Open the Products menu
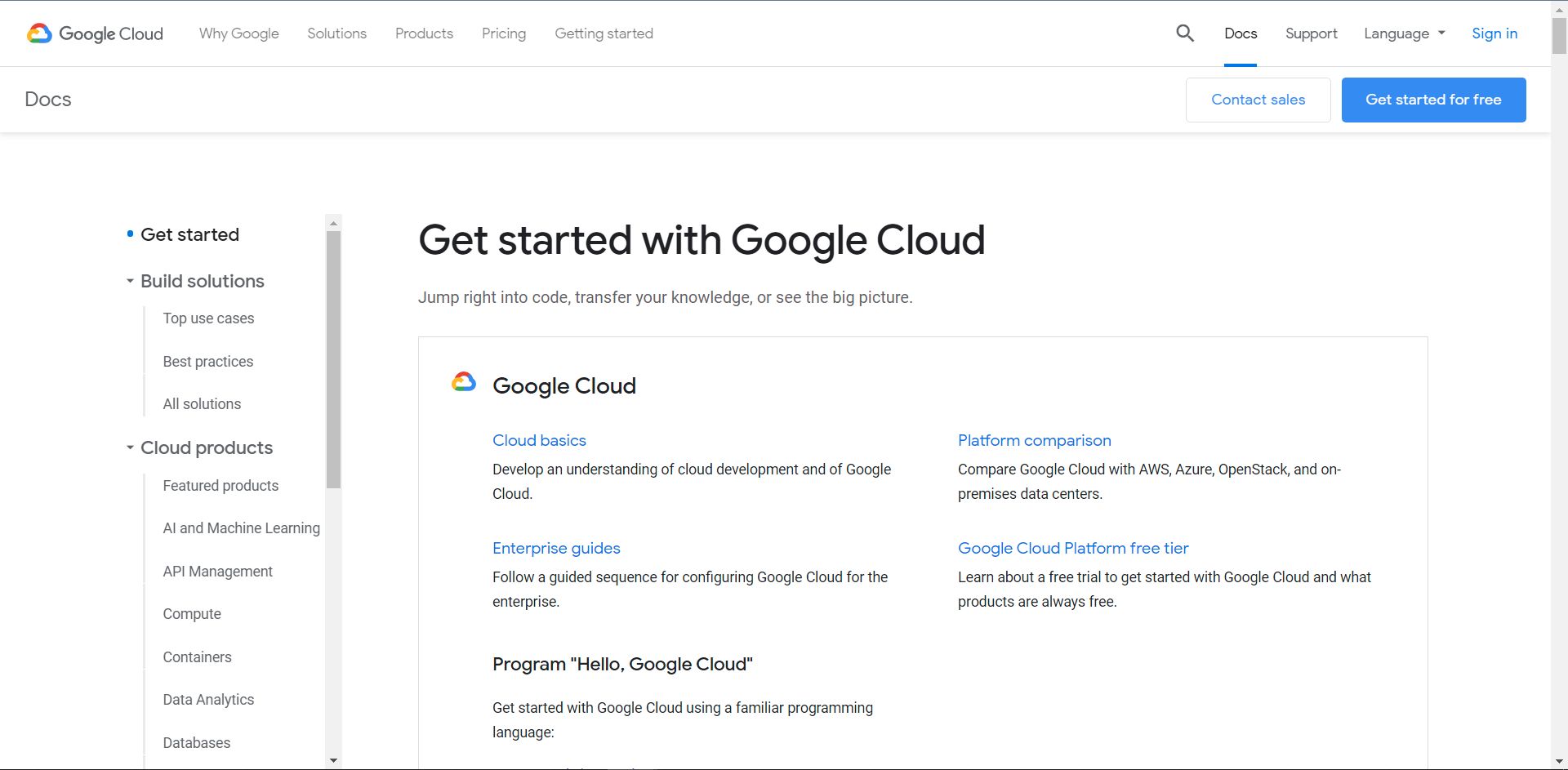This screenshot has height=770, width=1568. [424, 33]
